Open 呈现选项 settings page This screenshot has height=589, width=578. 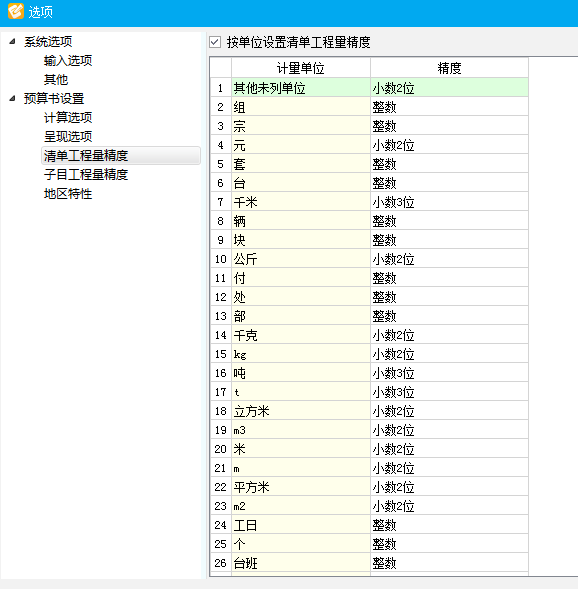(x=68, y=136)
